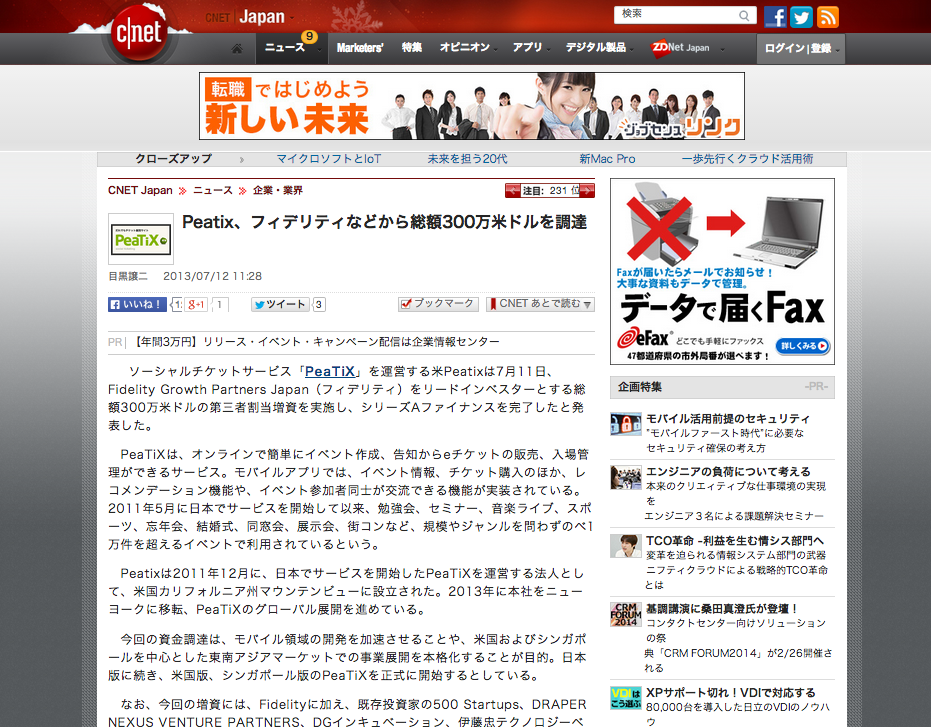Go to home via house icon
Image resolution: width=931 pixels, height=727 pixels.
pos(237,48)
